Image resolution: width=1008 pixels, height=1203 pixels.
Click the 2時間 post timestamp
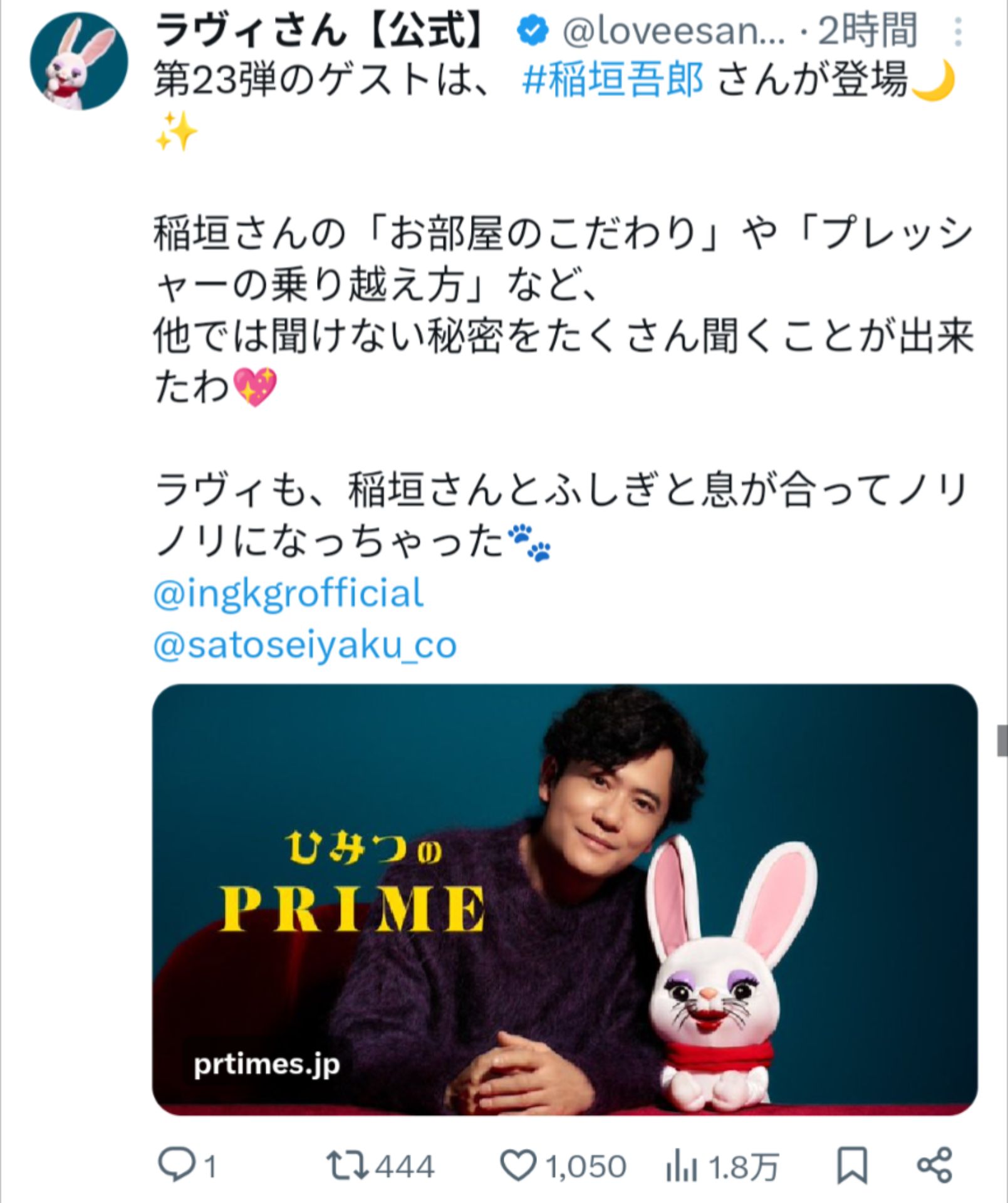[x=868, y=31]
